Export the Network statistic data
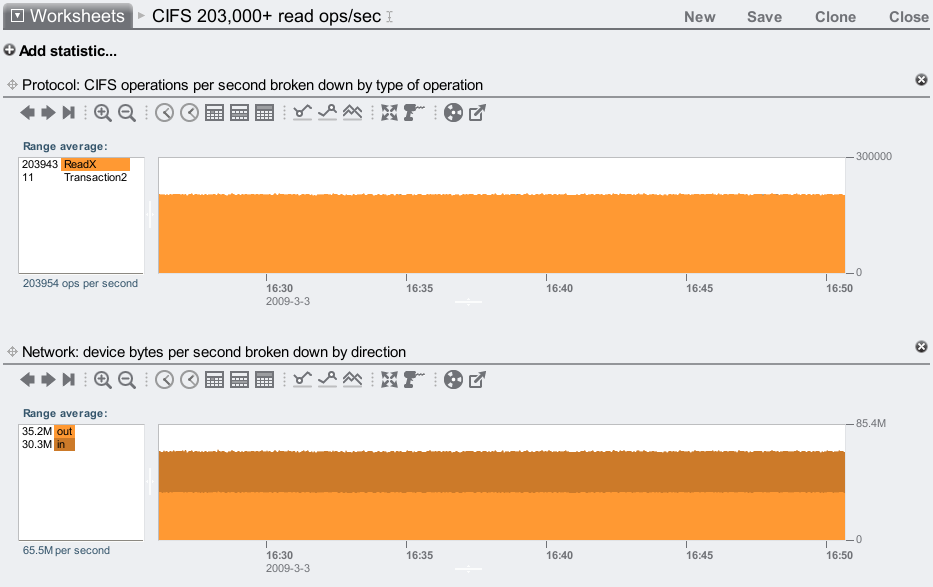Screen dimensions: 933x587 click(478, 380)
